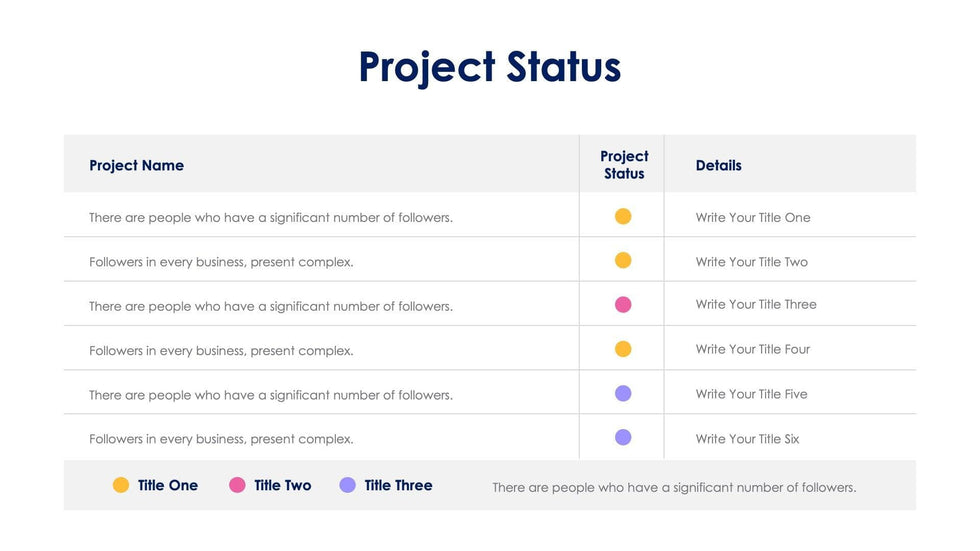The width and height of the screenshot is (980, 551).
Task: Select the Project Status column header
Action: tap(624, 165)
